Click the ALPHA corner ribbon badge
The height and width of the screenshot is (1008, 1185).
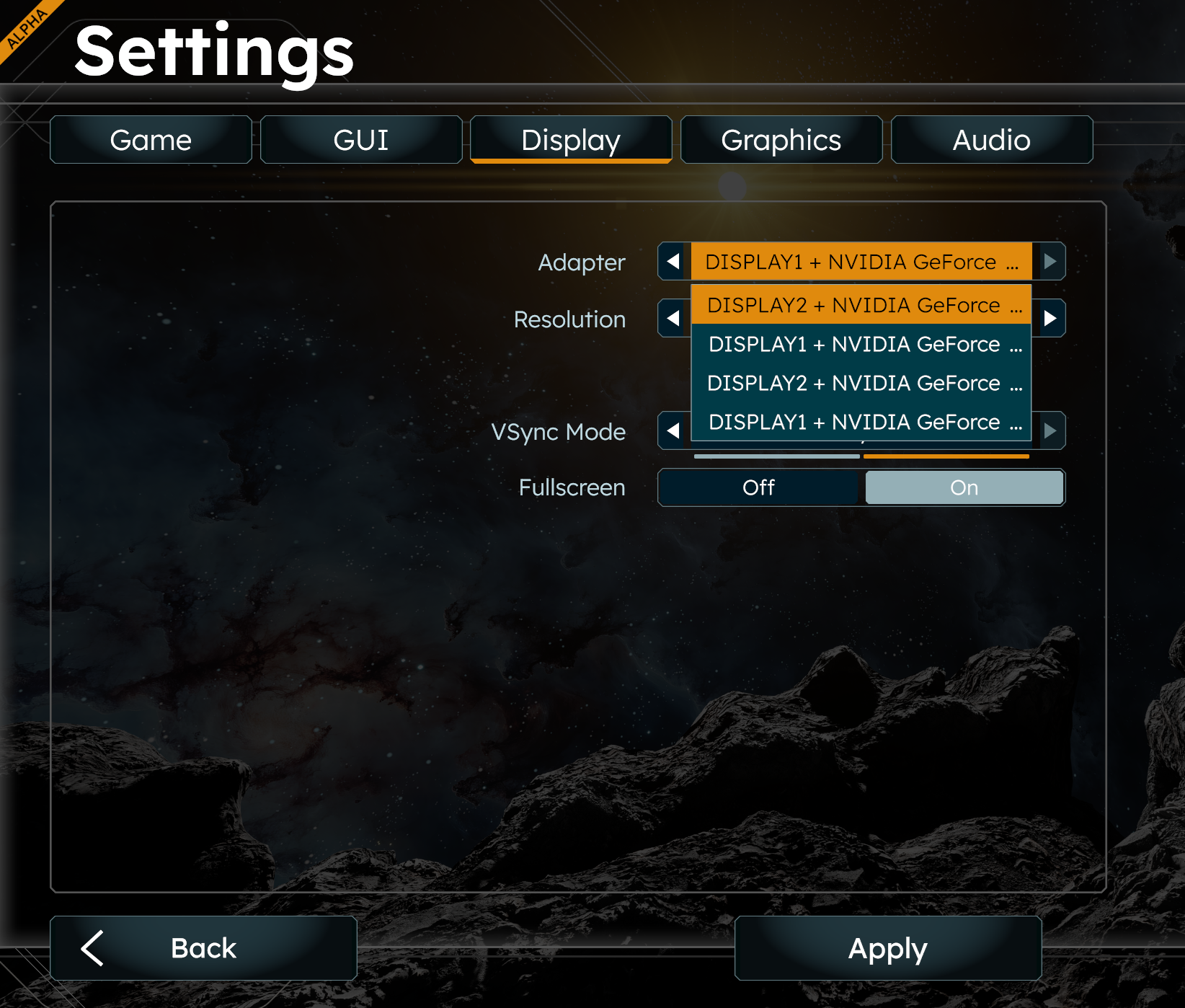(27, 27)
